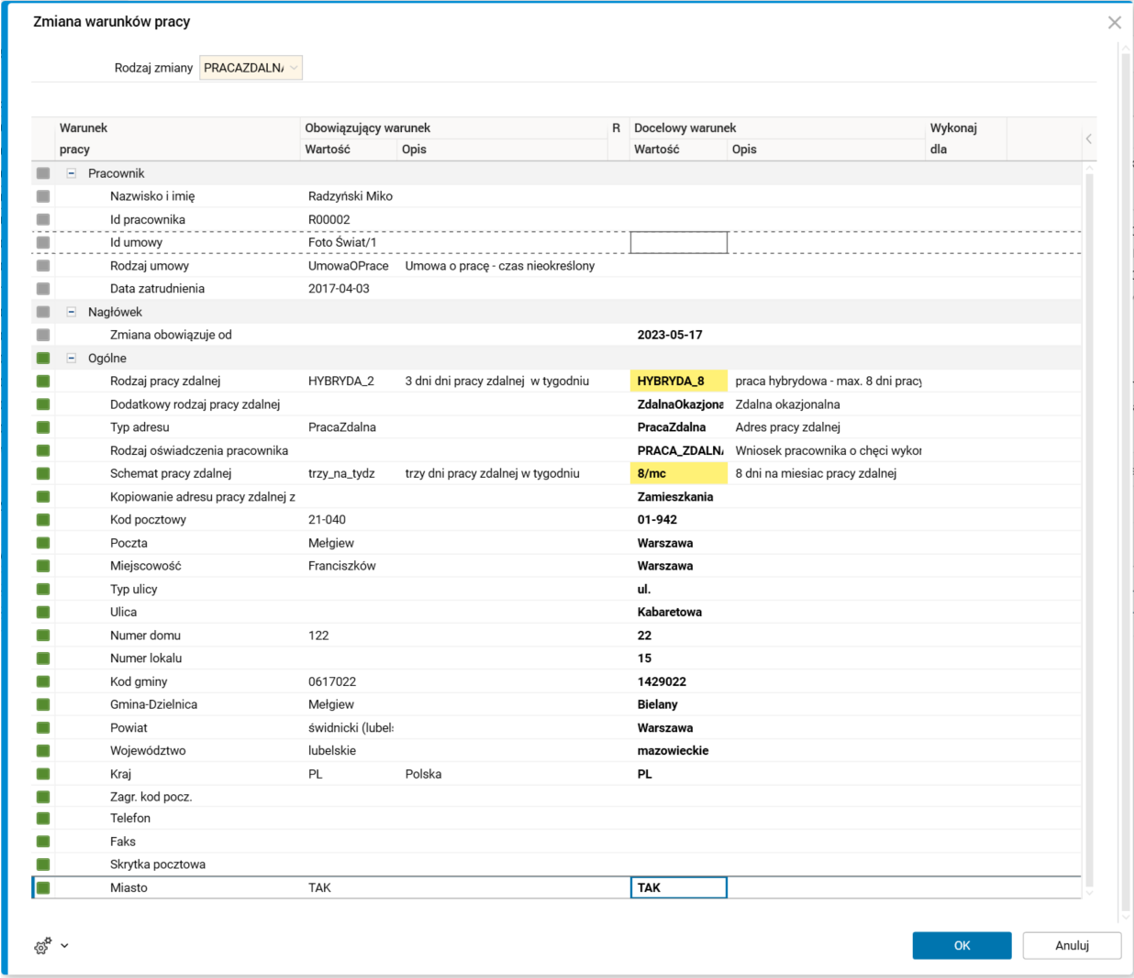Toggle green marker beside Telefon row

tap(43, 818)
